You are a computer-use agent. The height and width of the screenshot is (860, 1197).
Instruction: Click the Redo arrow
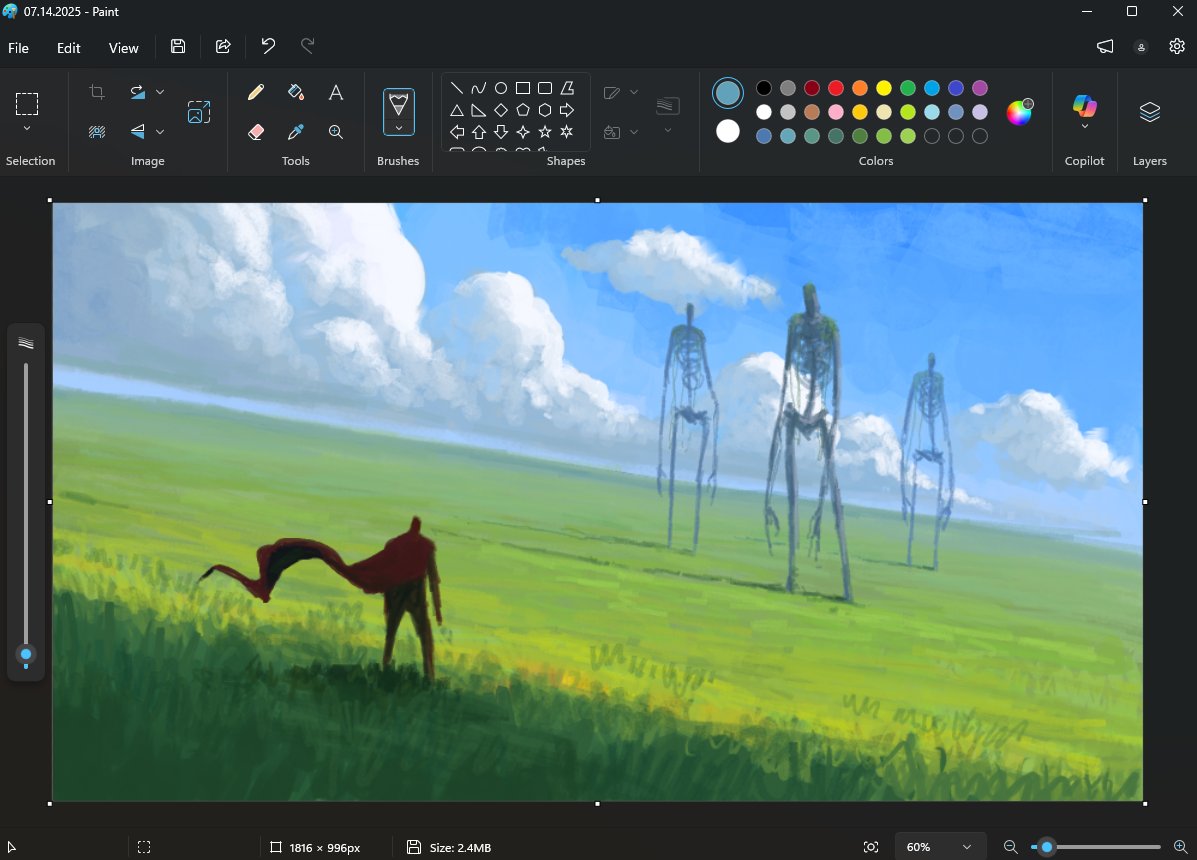pyautogui.click(x=308, y=47)
